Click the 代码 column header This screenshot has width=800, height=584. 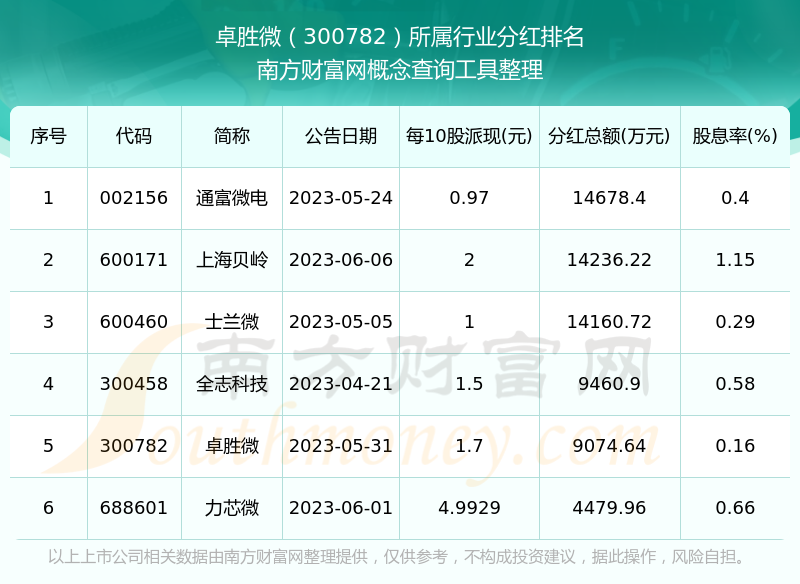(134, 136)
